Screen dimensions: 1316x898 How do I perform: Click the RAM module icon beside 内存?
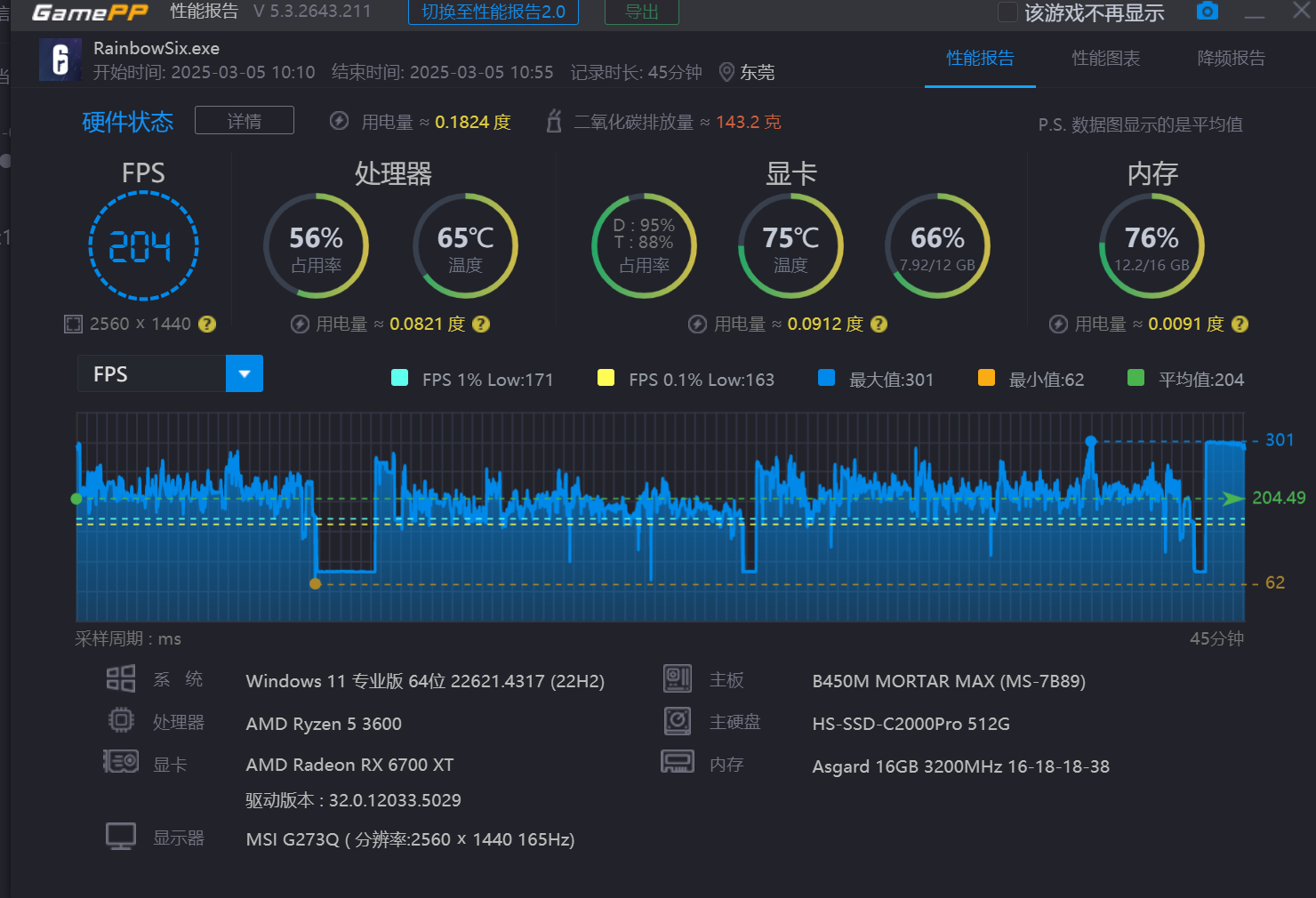[678, 762]
